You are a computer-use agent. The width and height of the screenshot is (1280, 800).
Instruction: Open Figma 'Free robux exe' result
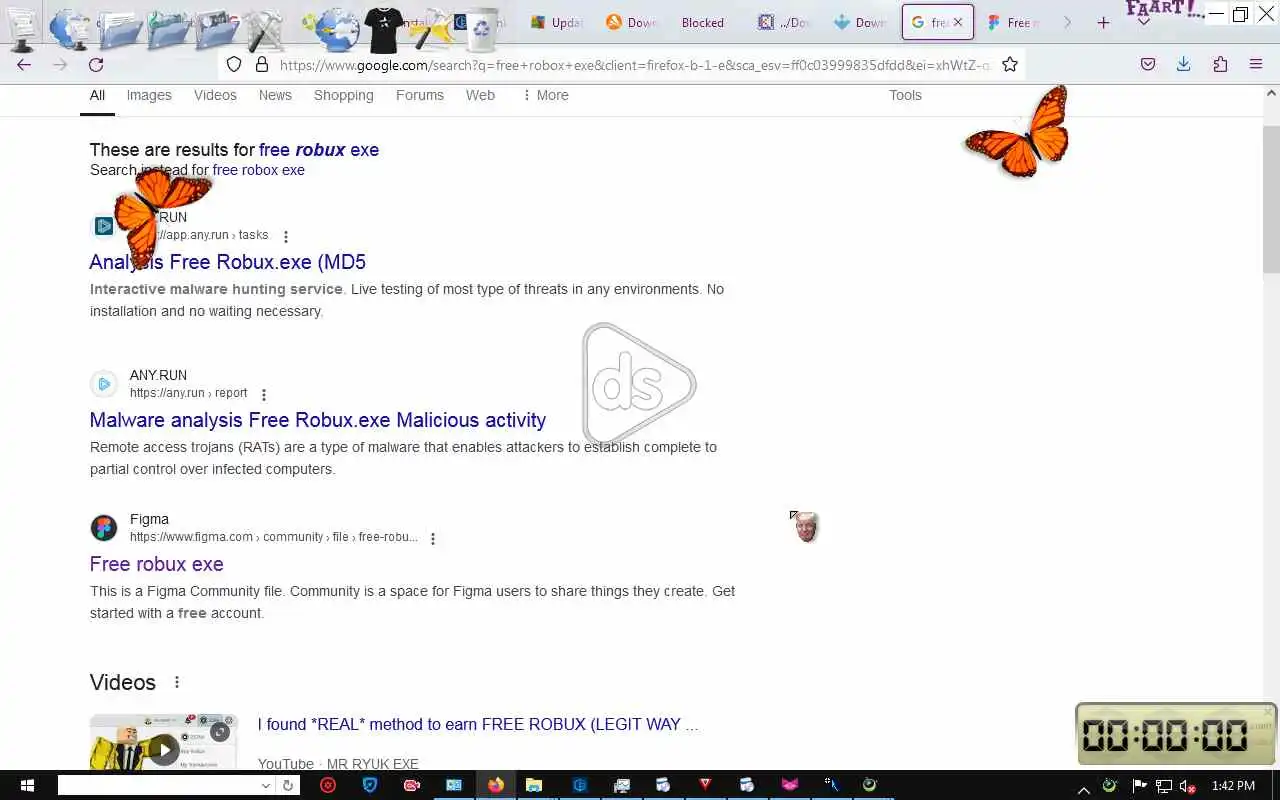click(156, 564)
